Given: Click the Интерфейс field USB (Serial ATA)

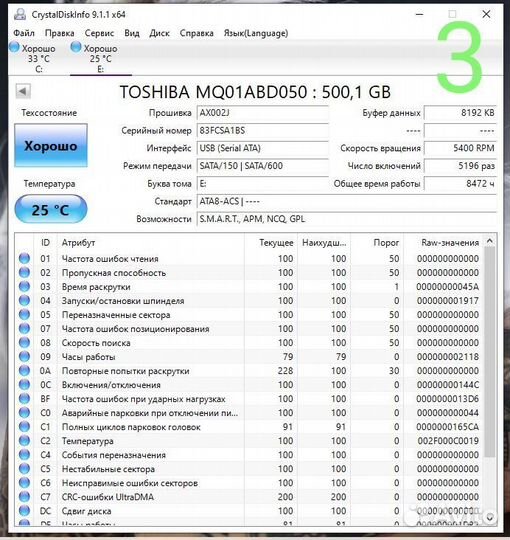Looking at the screenshot, I should [x=262, y=148].
